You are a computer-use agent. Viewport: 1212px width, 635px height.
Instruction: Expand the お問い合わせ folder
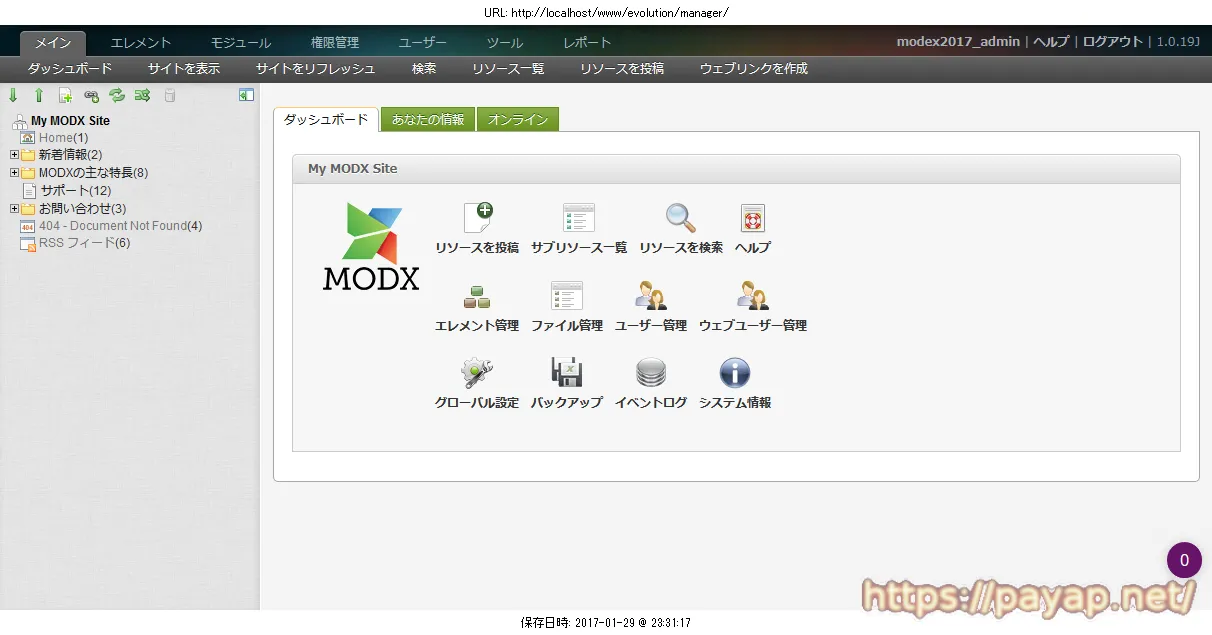click(12, 207)
